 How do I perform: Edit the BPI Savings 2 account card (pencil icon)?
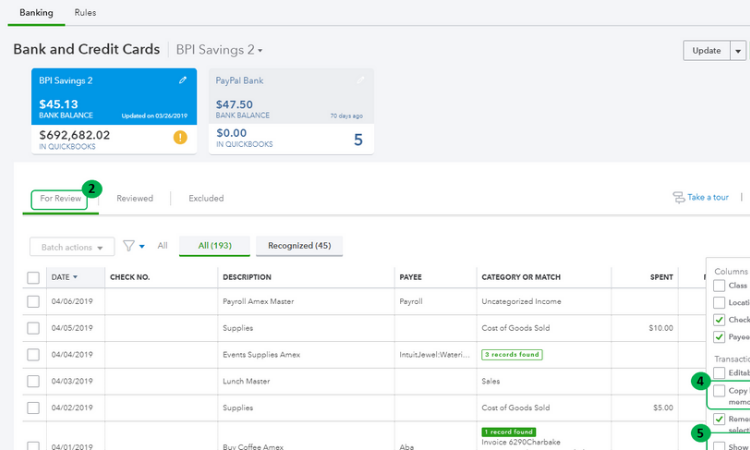[x=183, y=80]
